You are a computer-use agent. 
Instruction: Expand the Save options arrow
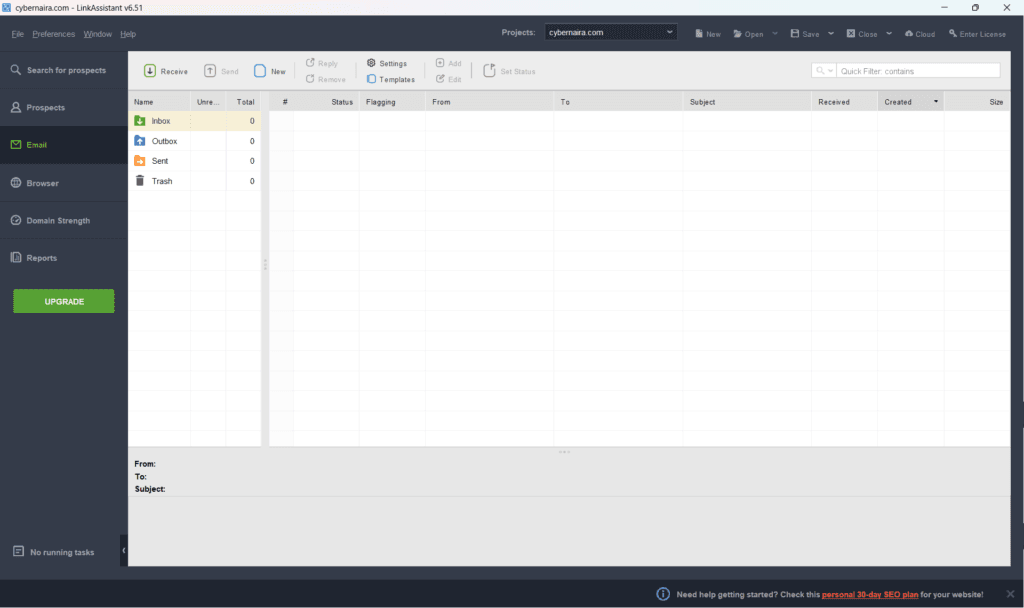coord(831,33)
